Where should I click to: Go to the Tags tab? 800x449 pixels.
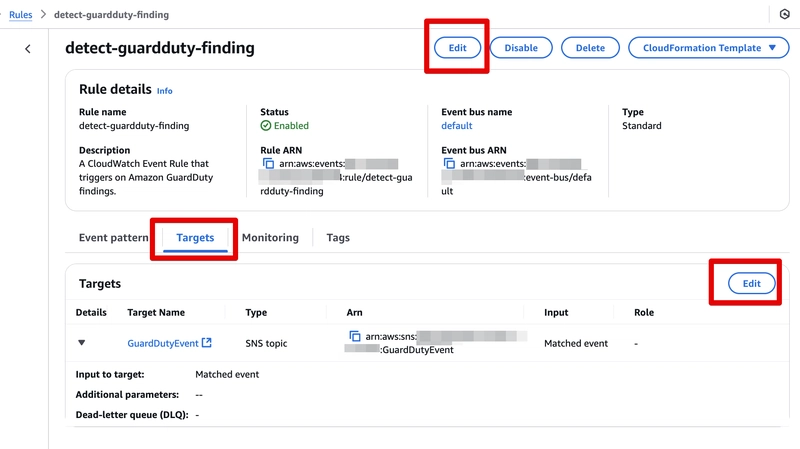tap(338, 238)
